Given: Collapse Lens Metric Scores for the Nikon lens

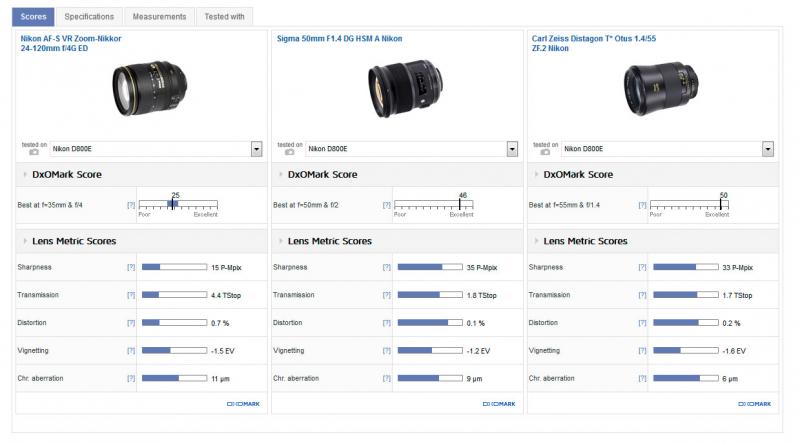Looking at the screenshot, I should (x=25, y=241).
